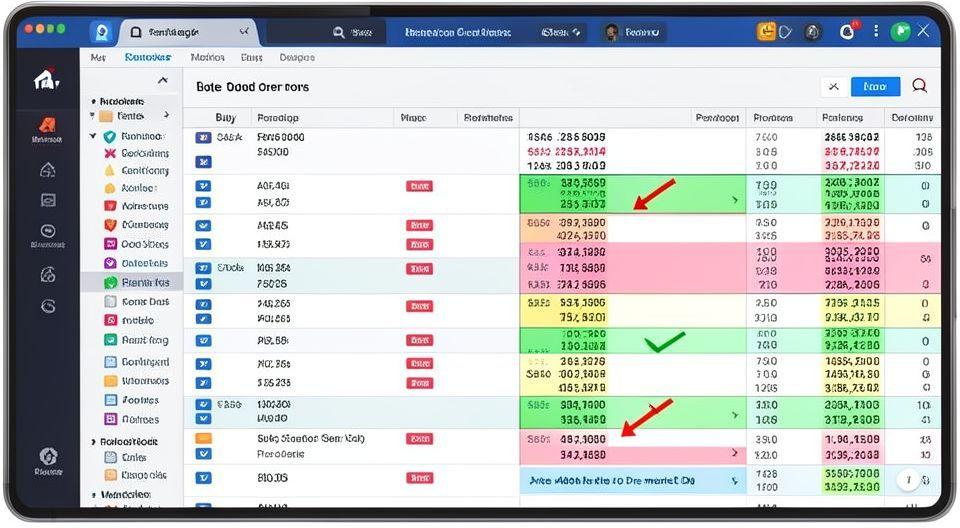Click the red badge button in the second table row
960x528 pixels.
[419, 186]
